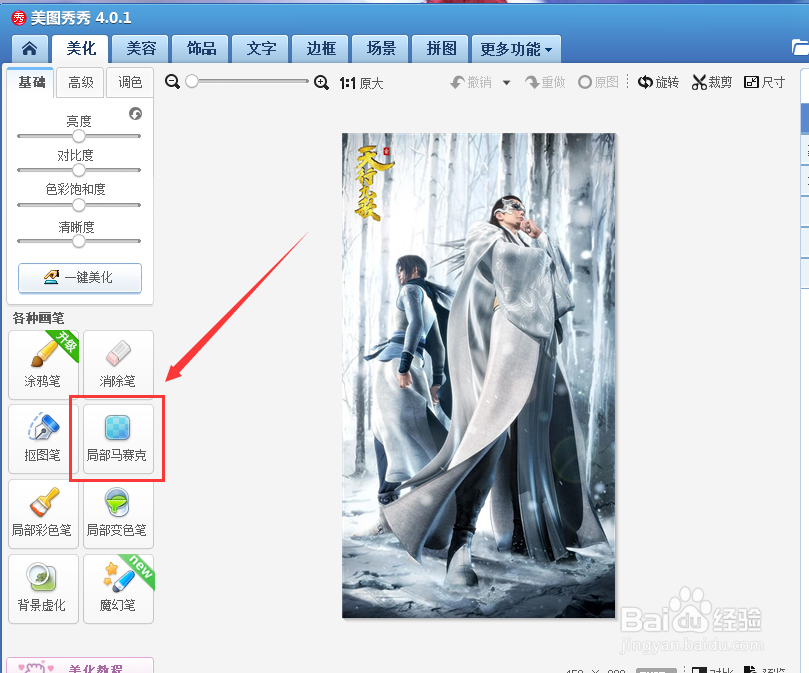Open the 美化教程 tutorial link
The width and height of the screenshot is (809, 673).
[x=80, y=666]
